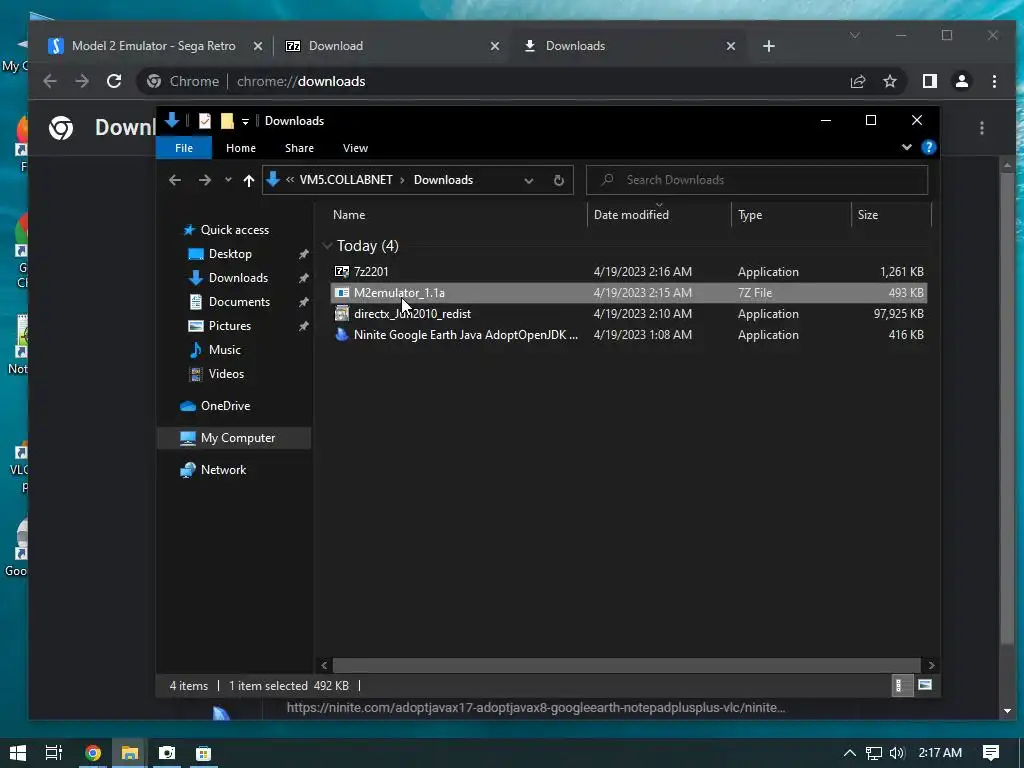Sort by Date modified column
Viewport: 1024px width, 768px height.
point(632,215)
